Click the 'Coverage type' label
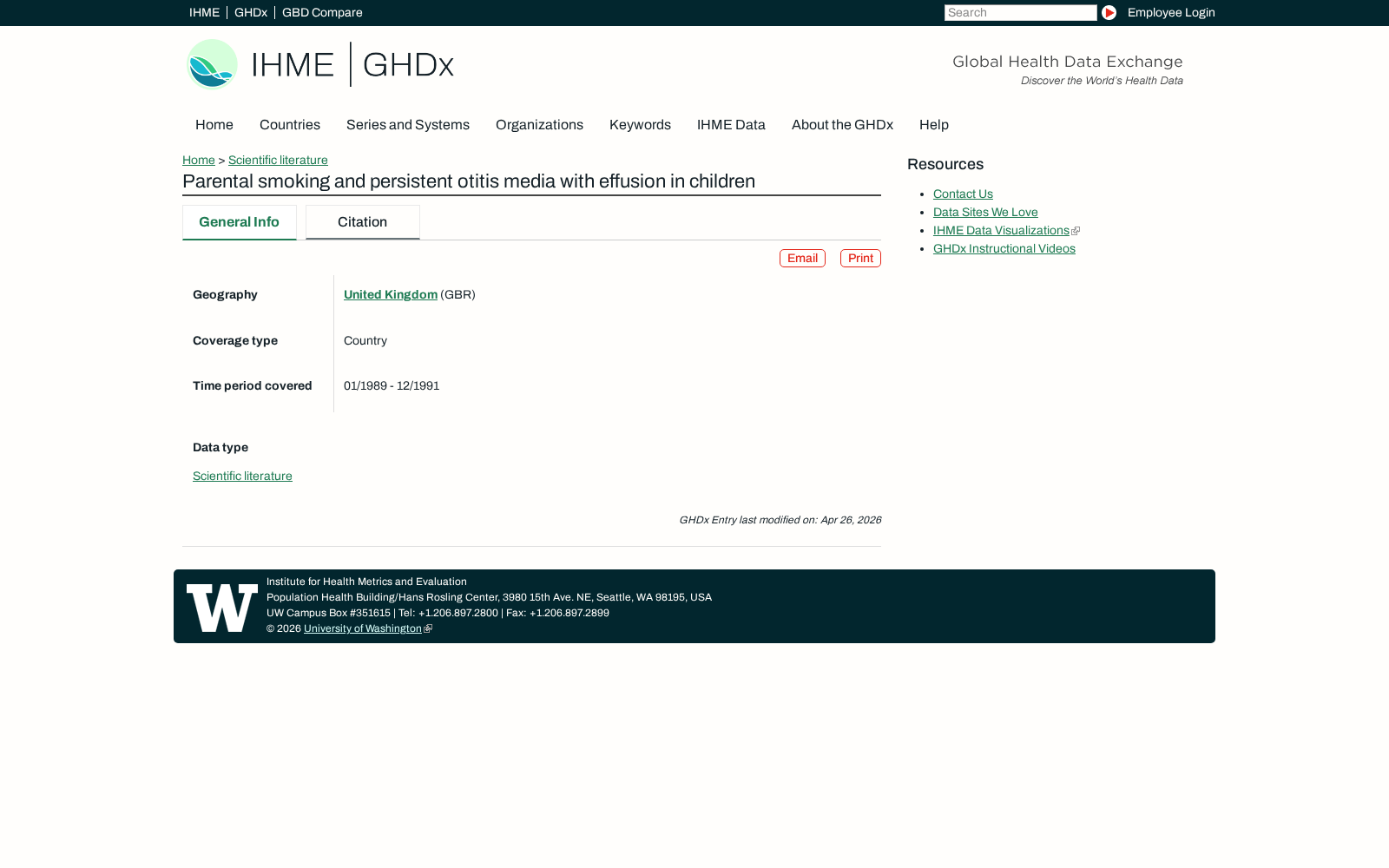This screenshot has width=1389, height=868. pyautogui.click(x=235, y=341)
